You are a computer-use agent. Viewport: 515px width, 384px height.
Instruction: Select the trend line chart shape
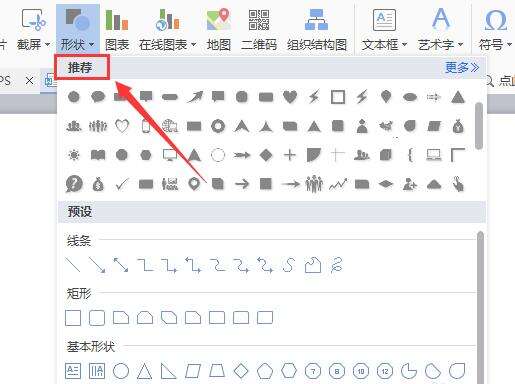(338, 184)
